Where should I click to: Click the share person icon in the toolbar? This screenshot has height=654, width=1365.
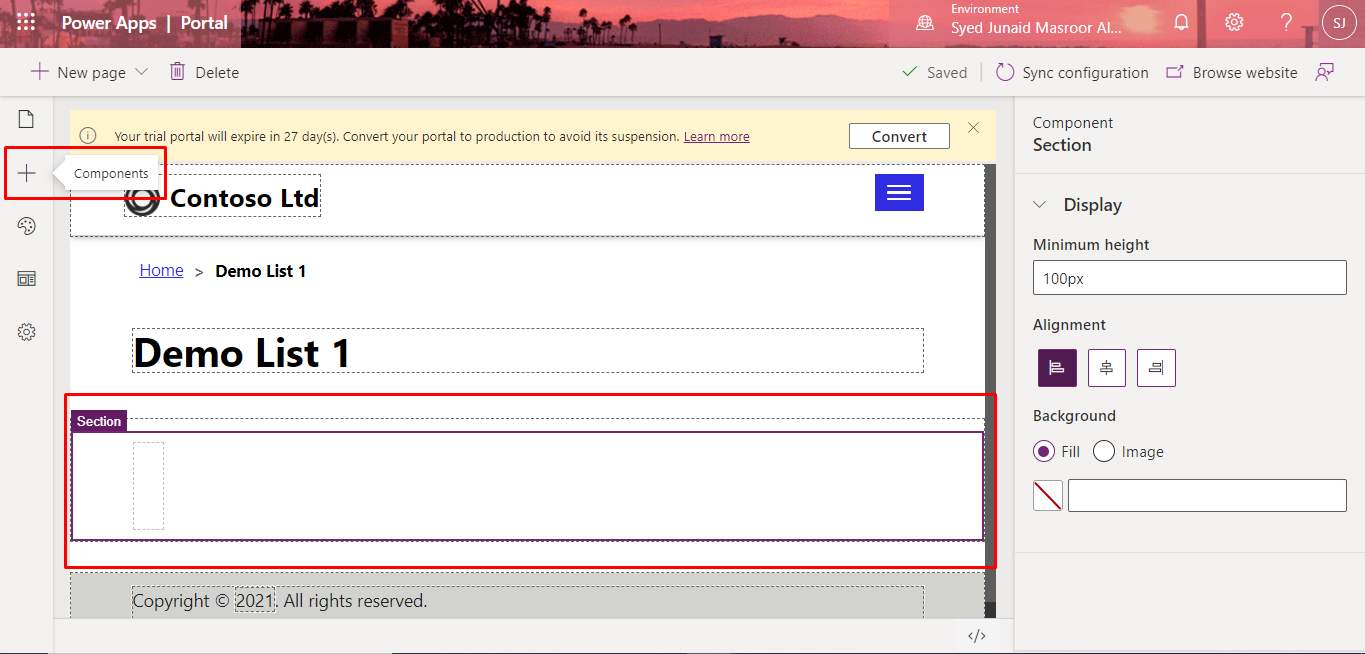[x=1325, y=72]
